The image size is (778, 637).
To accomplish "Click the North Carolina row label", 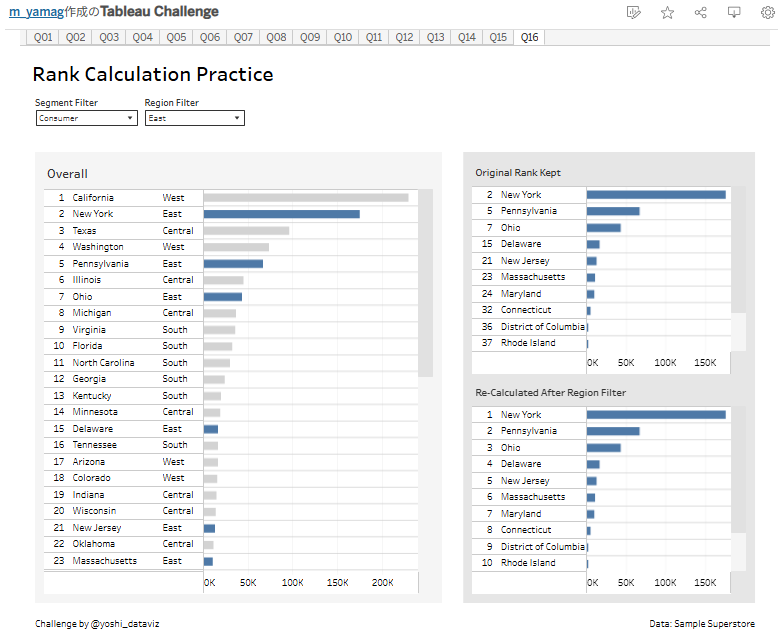I will [x=103, y=363].
